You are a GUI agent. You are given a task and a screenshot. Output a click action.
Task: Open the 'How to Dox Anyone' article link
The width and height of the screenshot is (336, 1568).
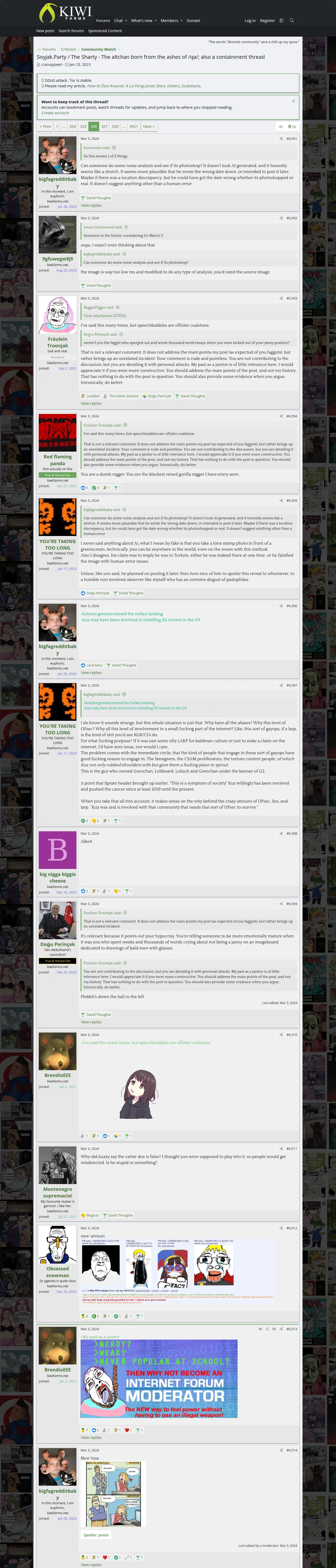pyautogui.click(x=126, y=86)
